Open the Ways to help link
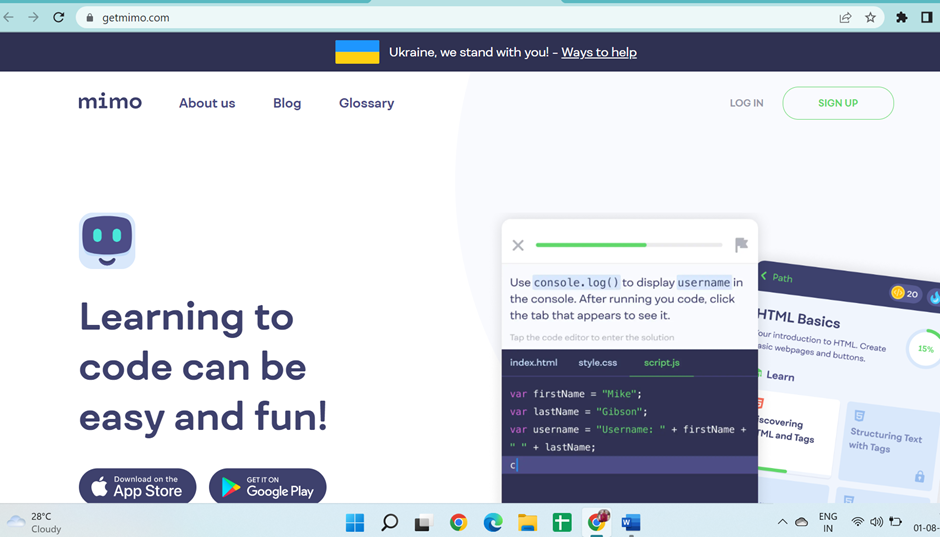This screenshot has height=537, width=940. point(599,52)
